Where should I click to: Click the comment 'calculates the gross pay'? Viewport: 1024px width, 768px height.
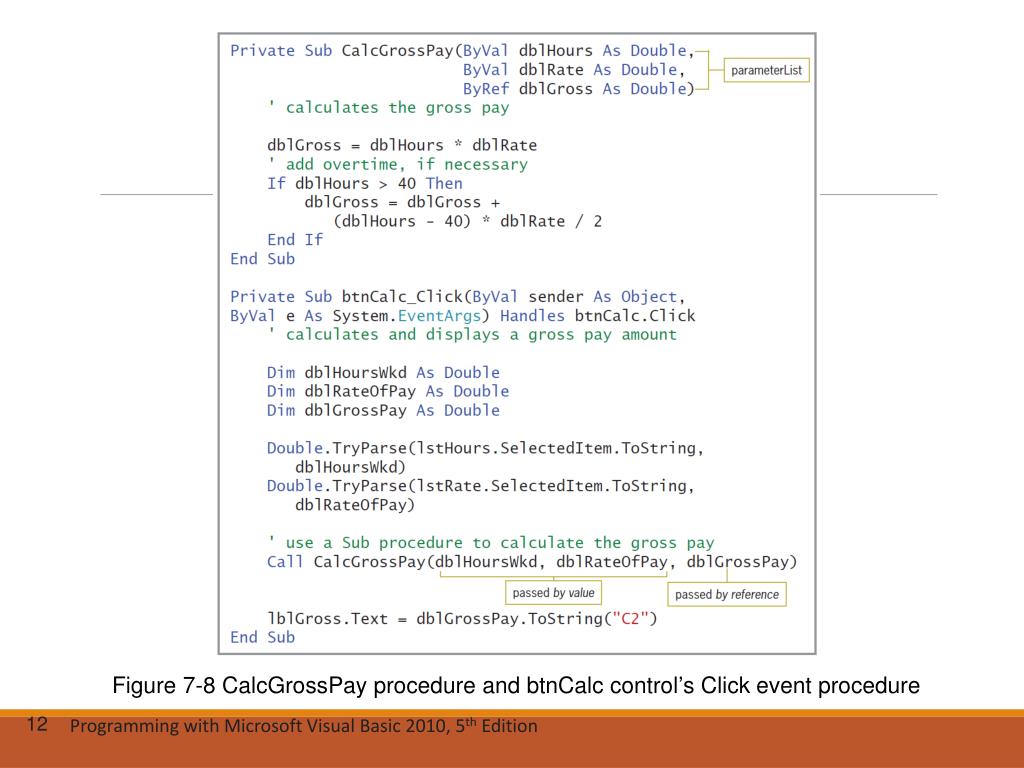388,108
